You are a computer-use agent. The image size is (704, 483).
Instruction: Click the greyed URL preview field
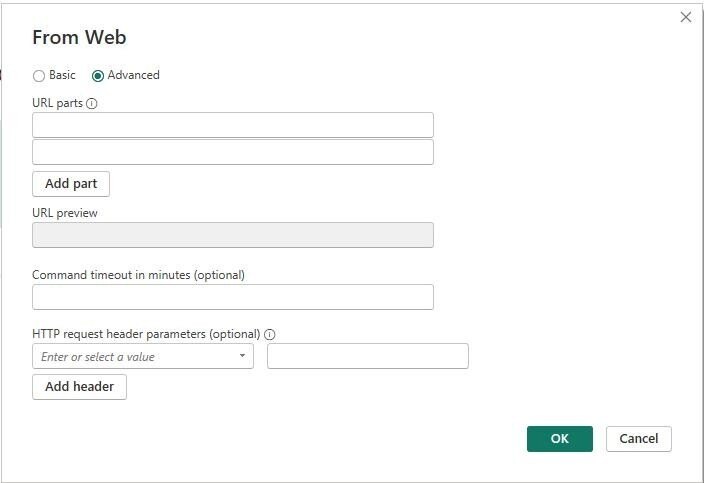coord(233,235)
